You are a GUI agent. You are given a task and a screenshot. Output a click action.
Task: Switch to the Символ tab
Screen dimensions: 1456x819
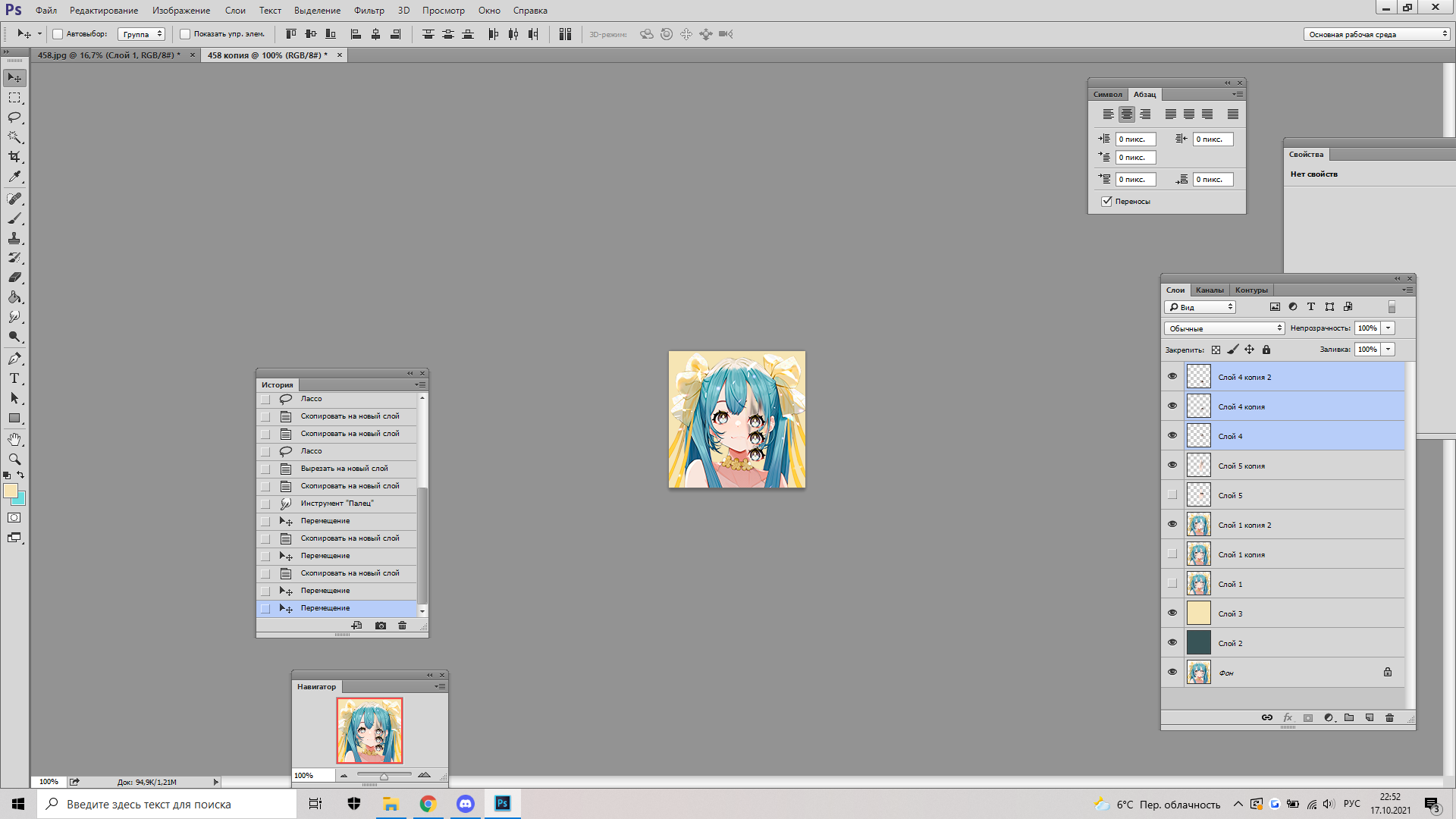click(x=1108, y=95)
